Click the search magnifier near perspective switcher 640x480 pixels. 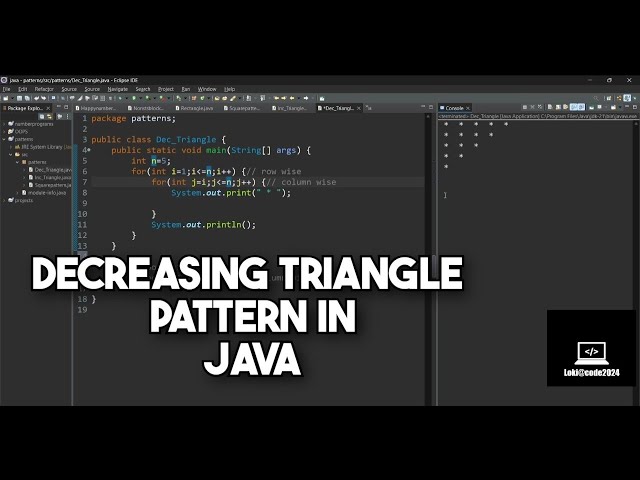tap(596, 98)
